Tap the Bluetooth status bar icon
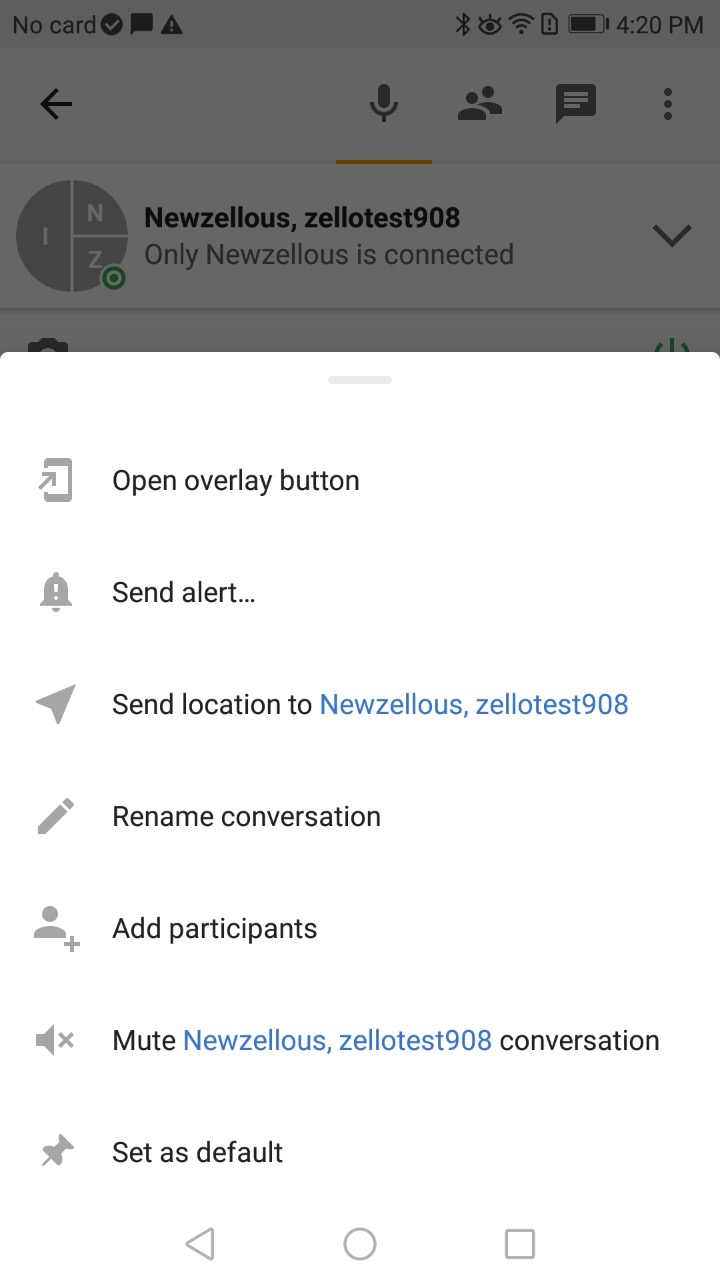 click(463, 24)
